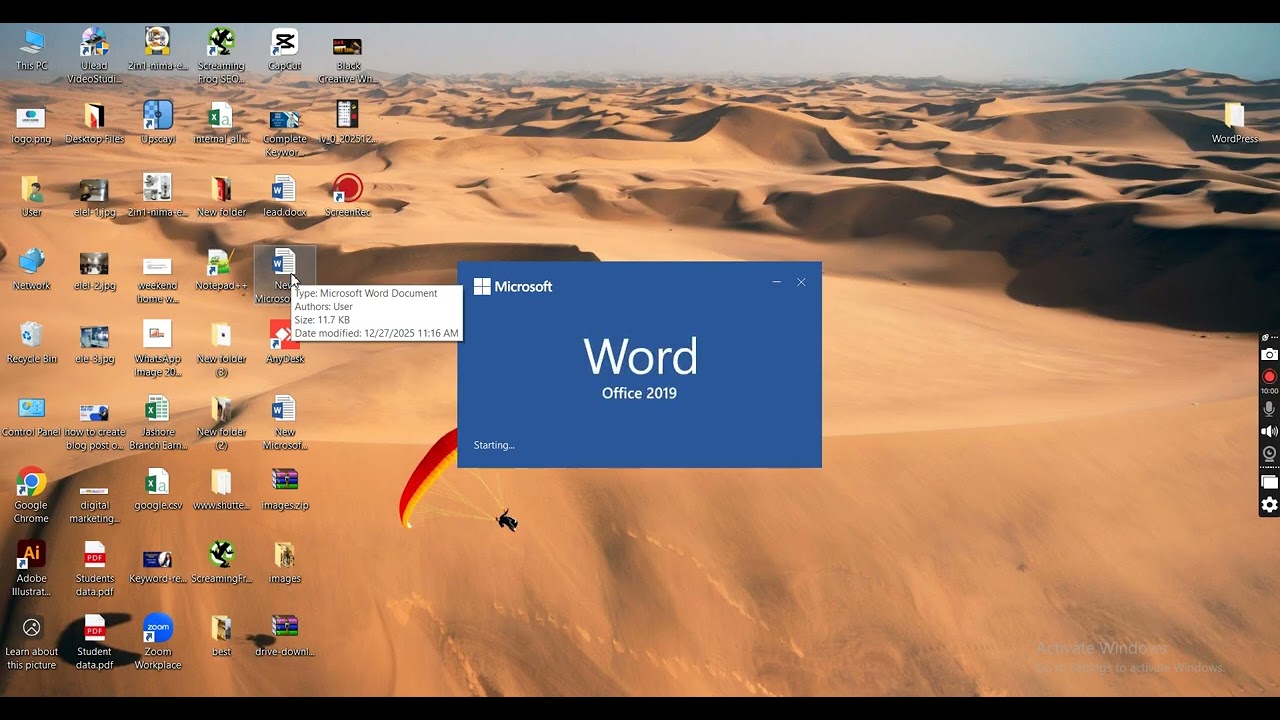Select the WhatsApp Image file
The height and width of the screenshot is (720, 1280).
(x=158, y=349)
